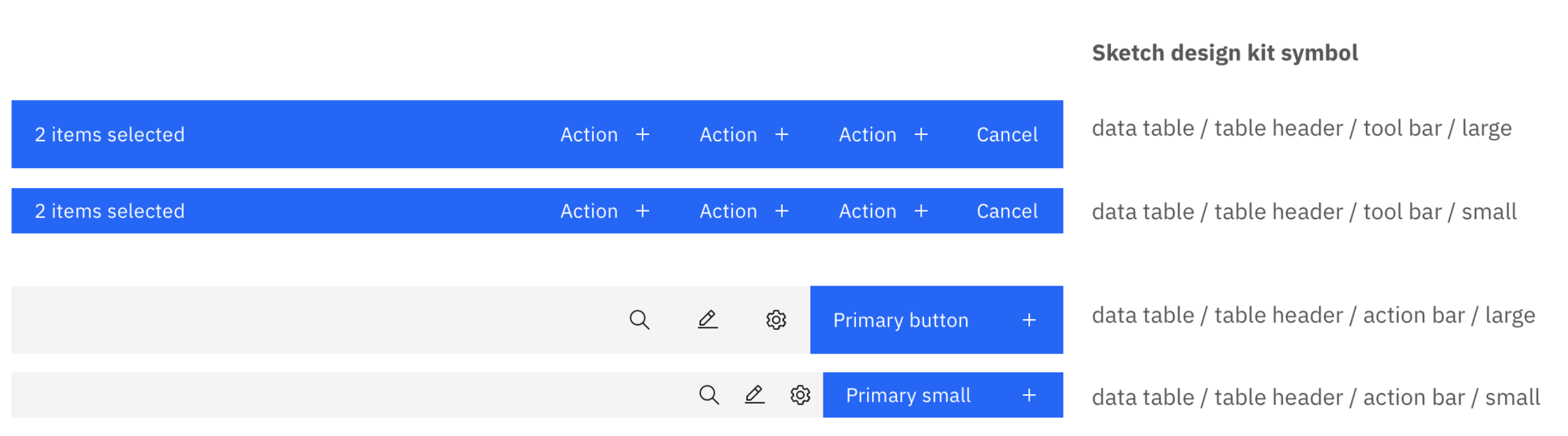The image size is (1568, 436).
Task: Open the settings gear in the small action bar
Action: point(800,395)
